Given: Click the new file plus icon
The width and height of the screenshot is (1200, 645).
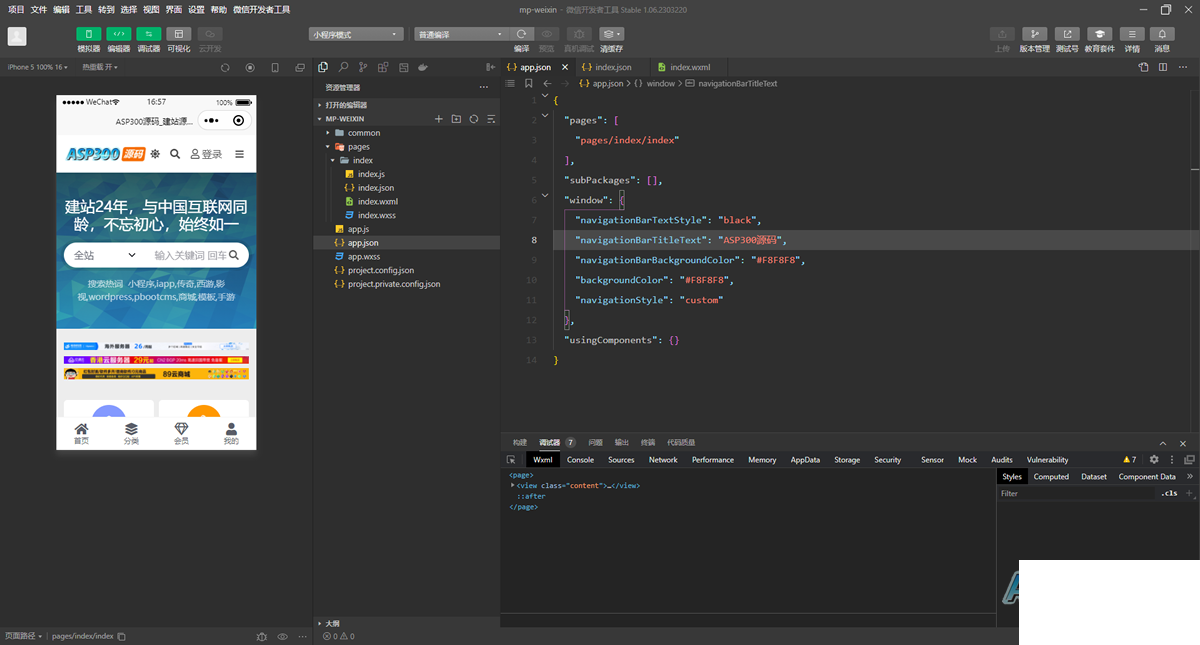Looking at the screenshot, I should tap(438, 119).
